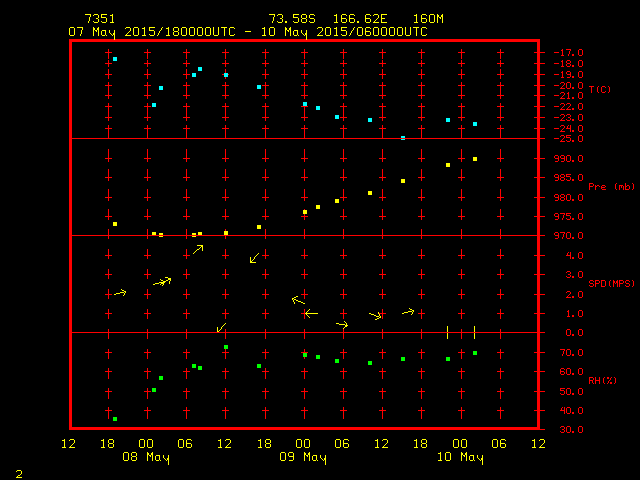Image resolution: width=640 pixels, height=480 pixels.
Task: Click the lowest green humidity point
Action: pos(115,419)
